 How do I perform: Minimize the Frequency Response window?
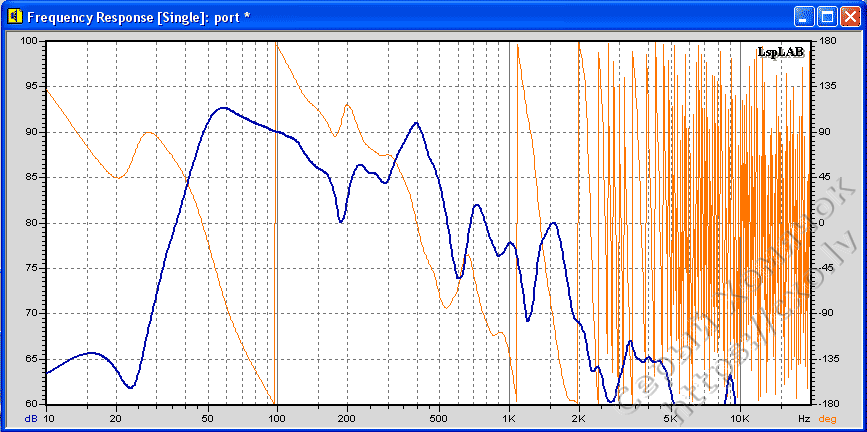click(805, 17)
